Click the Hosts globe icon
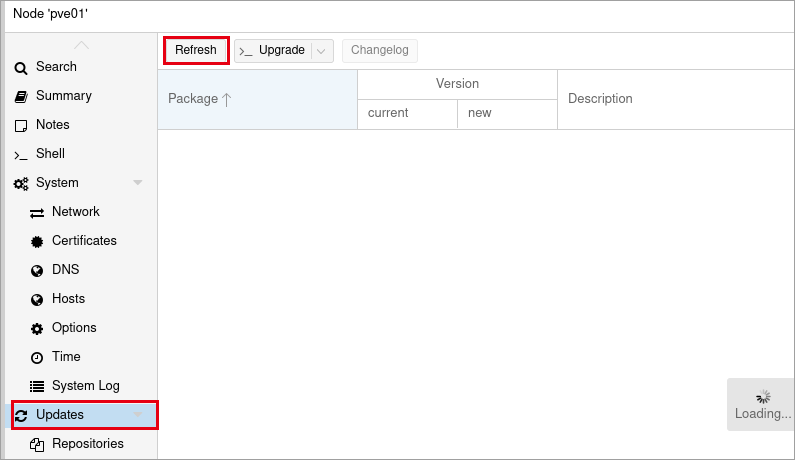Image resolution: width=795 pixels, height=460 pixels. coord(37,300)
